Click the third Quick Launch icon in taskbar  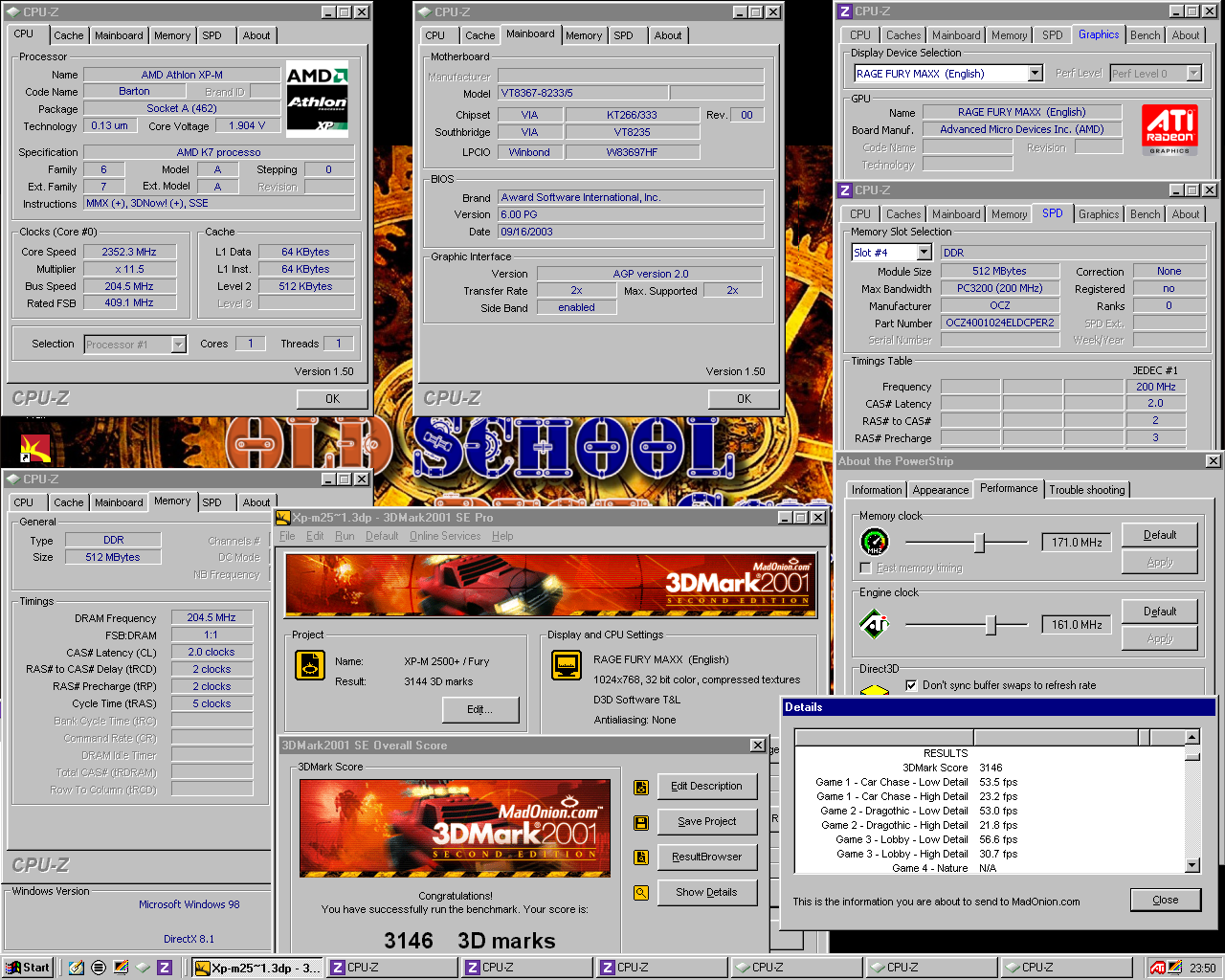pyautogui.click(x=121, y=968)
